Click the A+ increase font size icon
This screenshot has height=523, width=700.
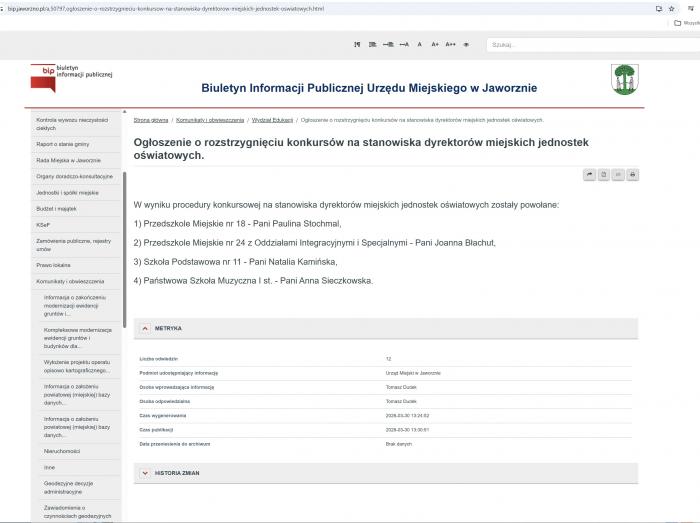[x=435, y=45]
